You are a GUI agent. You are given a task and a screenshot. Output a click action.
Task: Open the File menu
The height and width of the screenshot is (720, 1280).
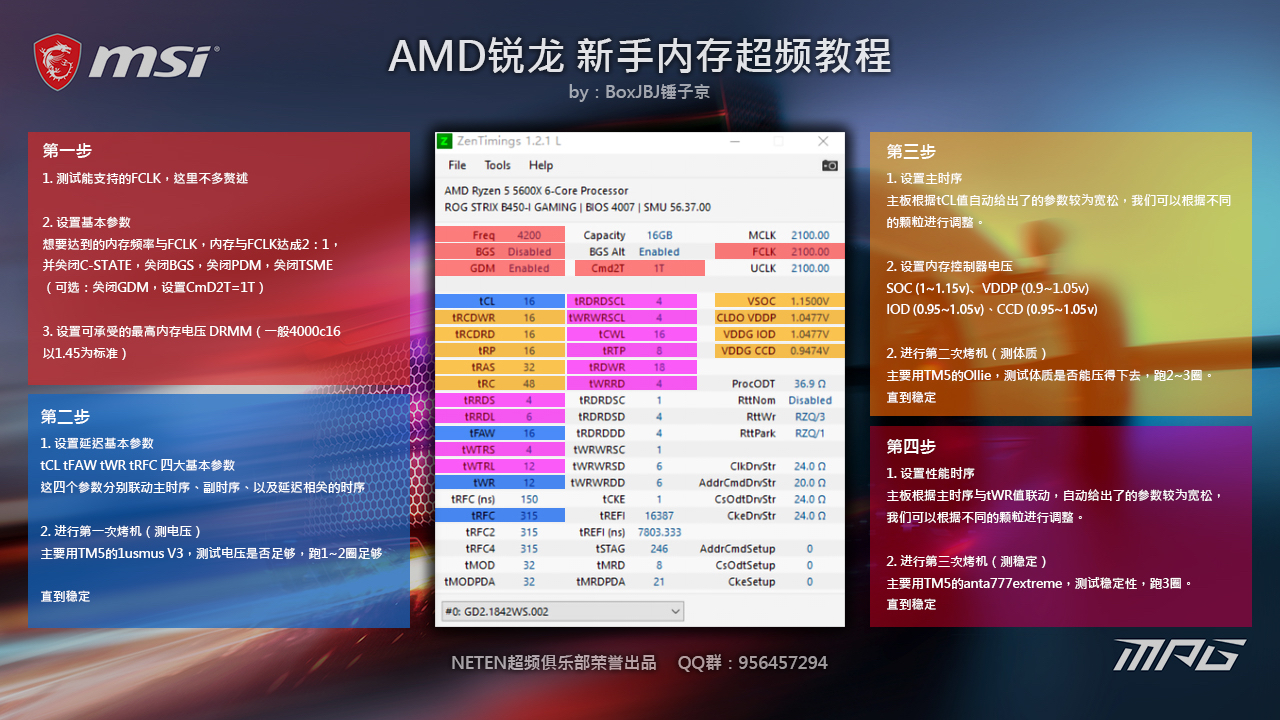point(456,165)
